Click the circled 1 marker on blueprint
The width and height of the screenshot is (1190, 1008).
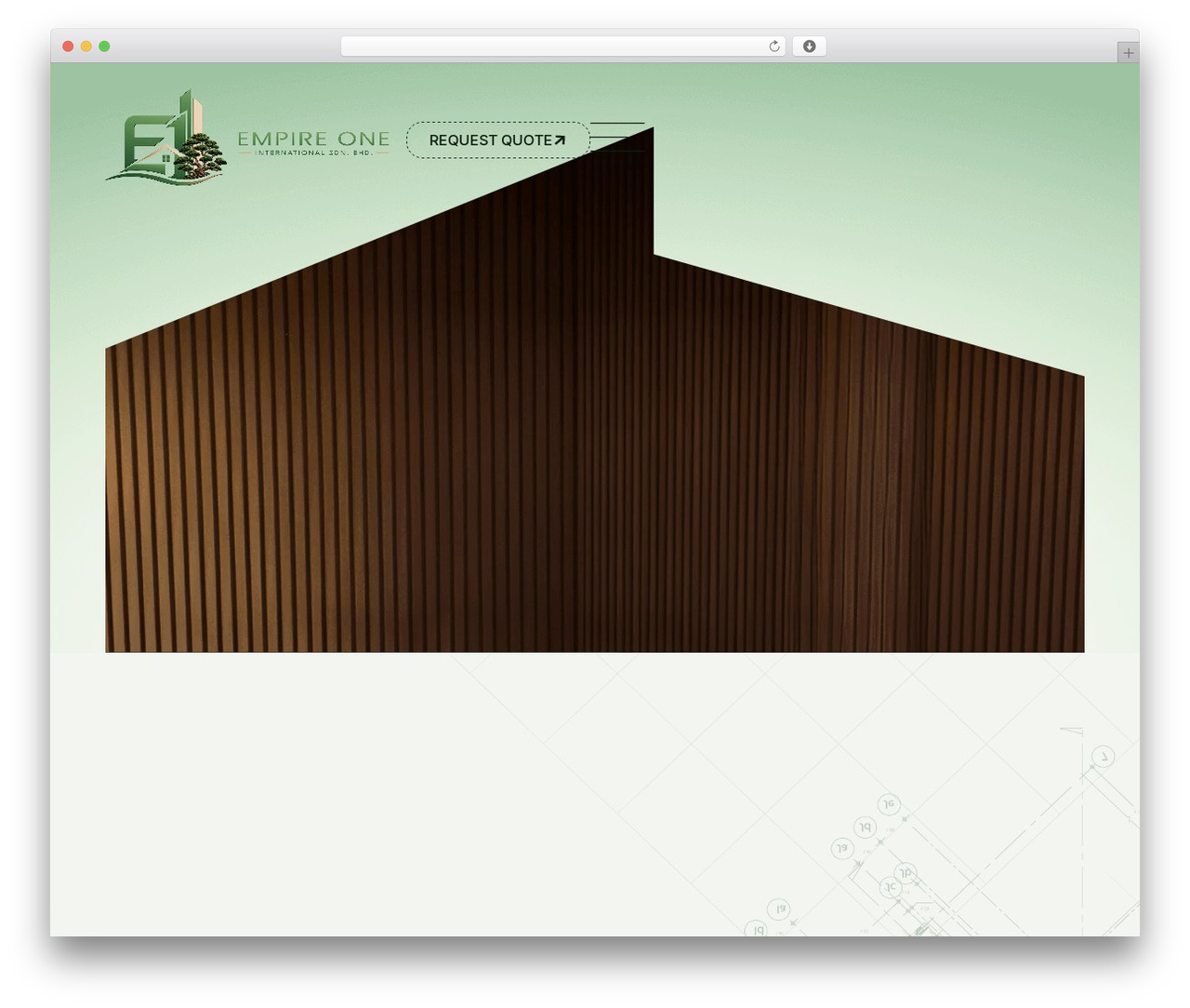(x=1104, y=756)
